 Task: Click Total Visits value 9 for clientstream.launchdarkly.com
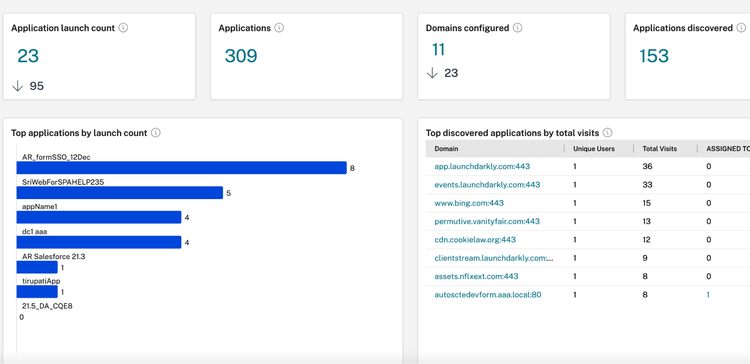pos(645,258)
